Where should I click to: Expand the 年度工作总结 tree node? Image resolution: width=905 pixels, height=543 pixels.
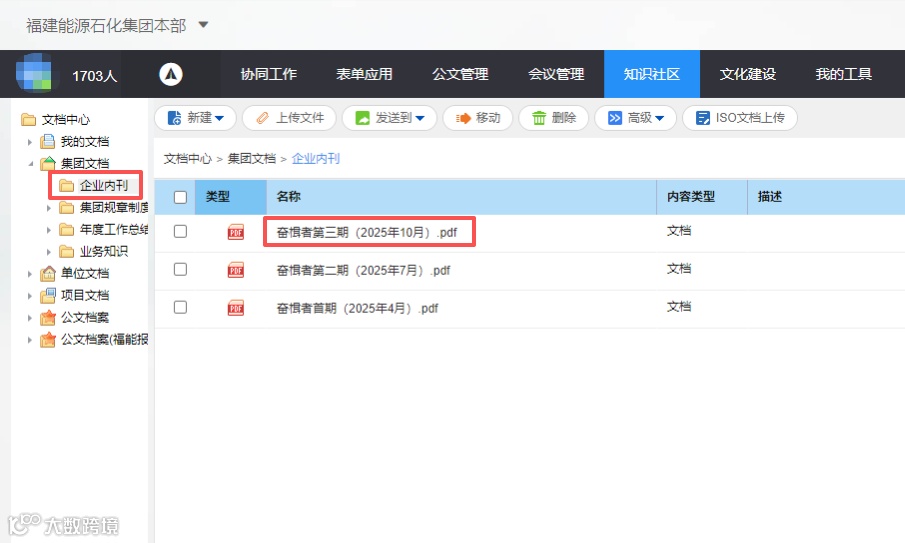[49, 230]
